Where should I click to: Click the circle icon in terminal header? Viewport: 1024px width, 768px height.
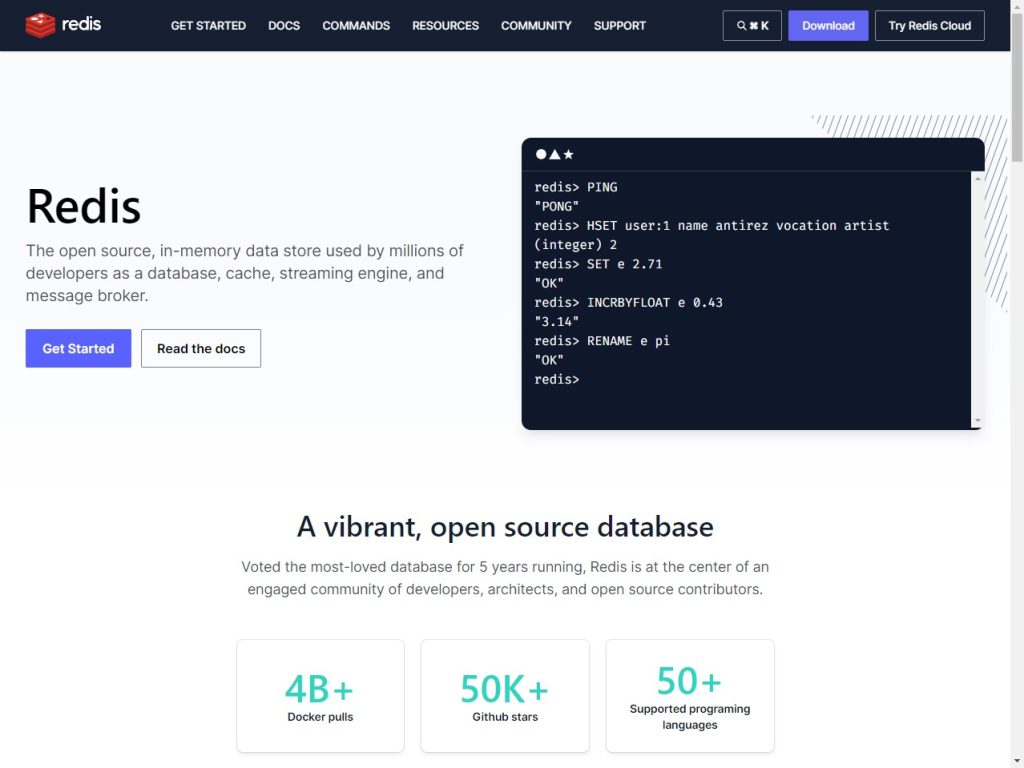[541, 154]
